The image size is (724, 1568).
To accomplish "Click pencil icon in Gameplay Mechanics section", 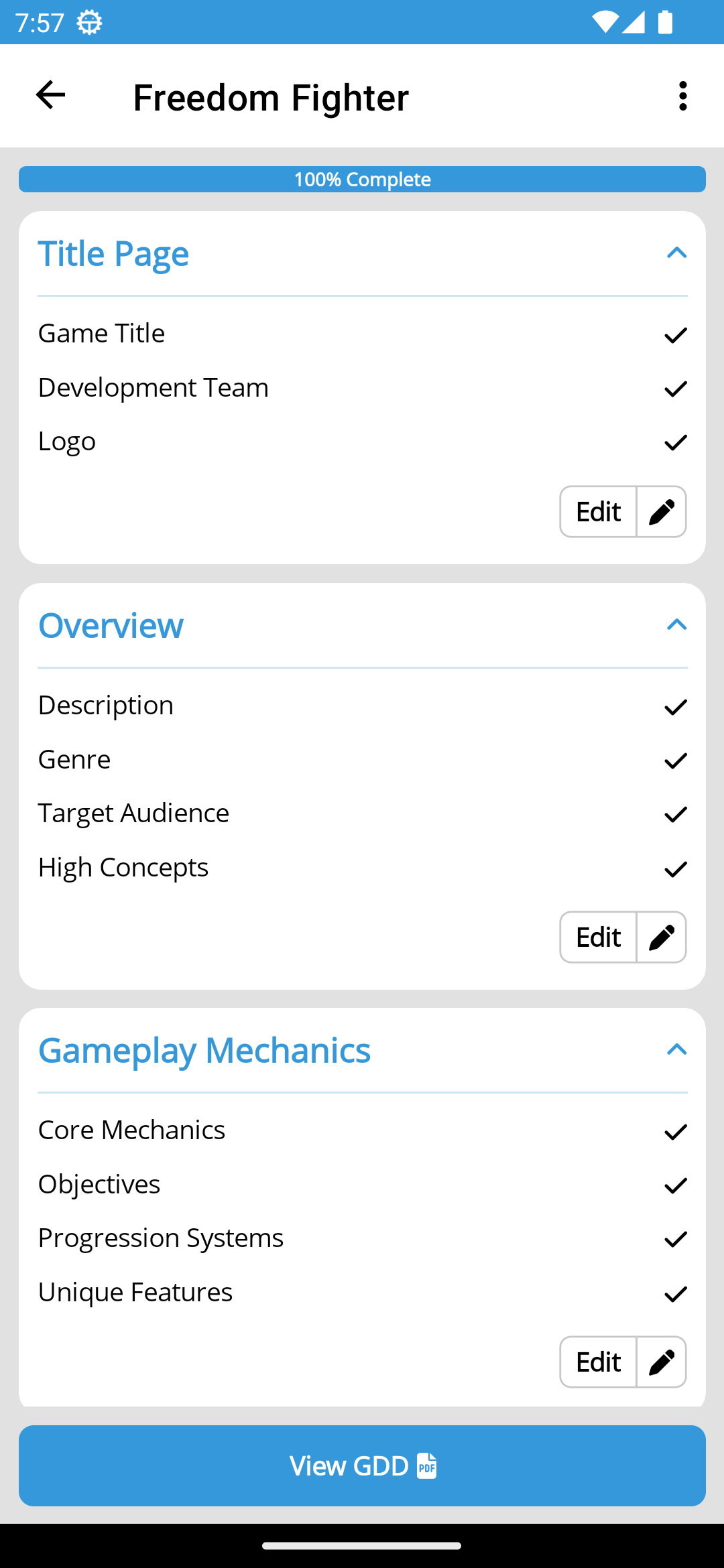I will (x=661, y=1362).
